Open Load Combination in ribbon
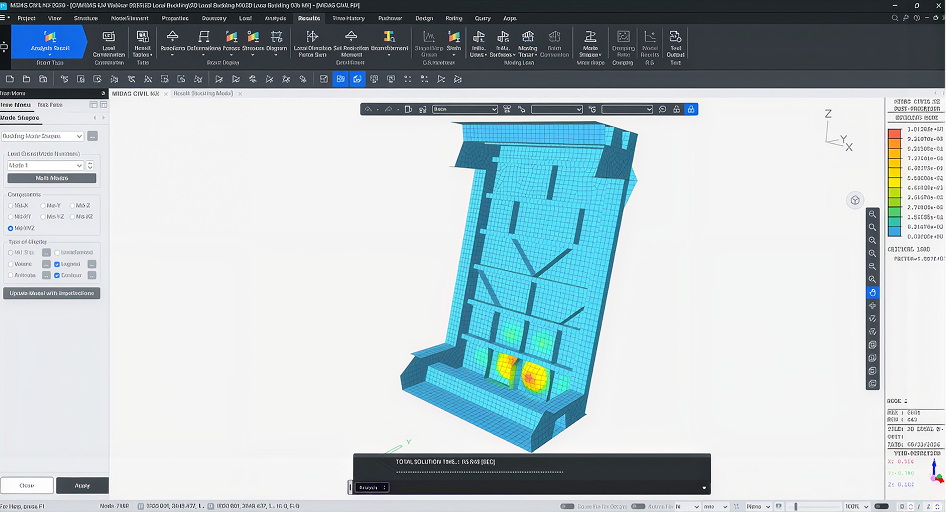946x512 pixels. (109, 44)
